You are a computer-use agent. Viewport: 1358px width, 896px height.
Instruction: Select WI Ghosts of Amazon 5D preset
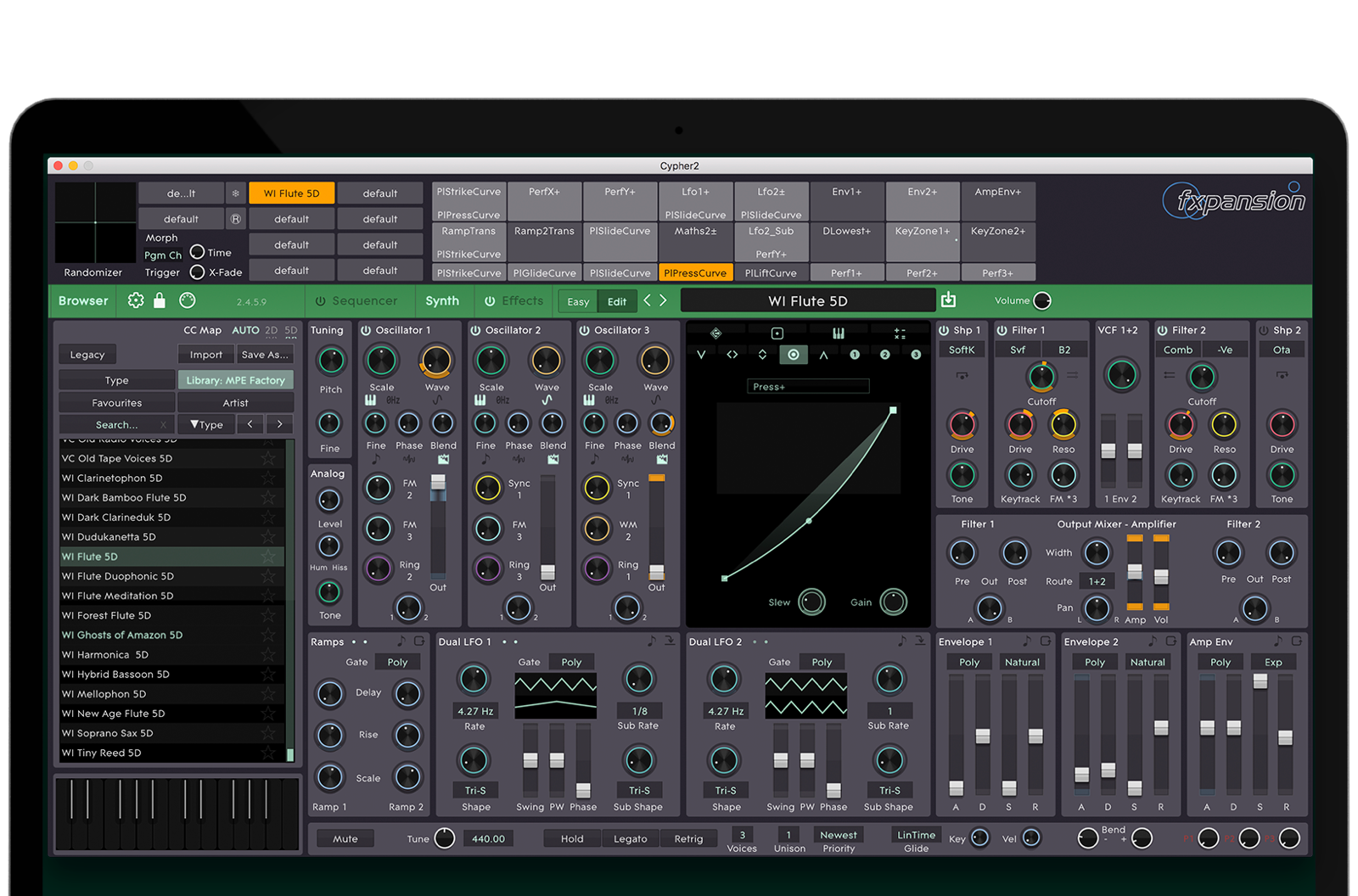pyautogui.click(x=122, y=635)
